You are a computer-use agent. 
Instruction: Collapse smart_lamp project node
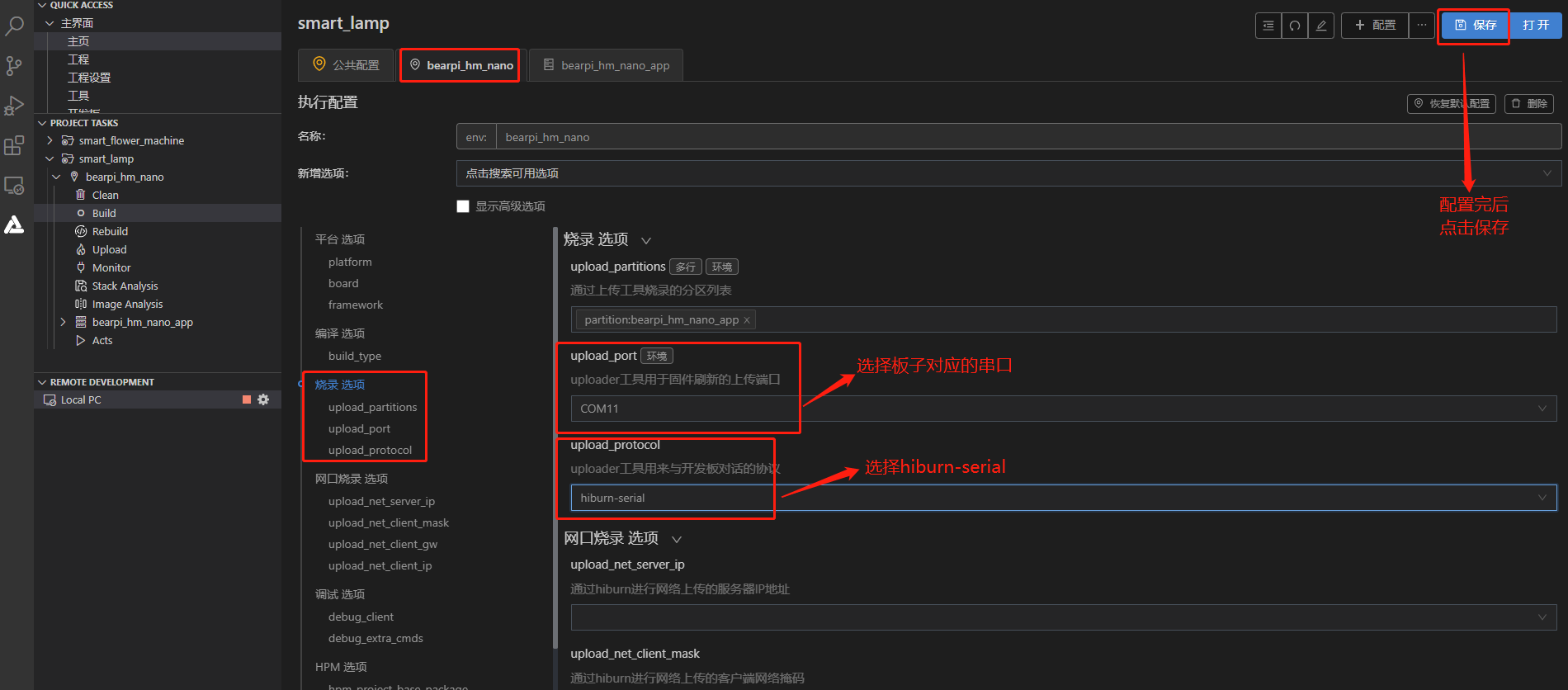pyautogui.click(x=50, y=158)
